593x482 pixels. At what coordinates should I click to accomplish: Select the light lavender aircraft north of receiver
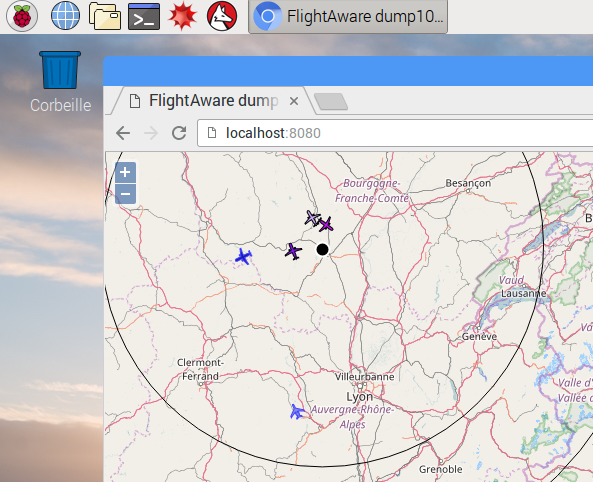[312, 218]
